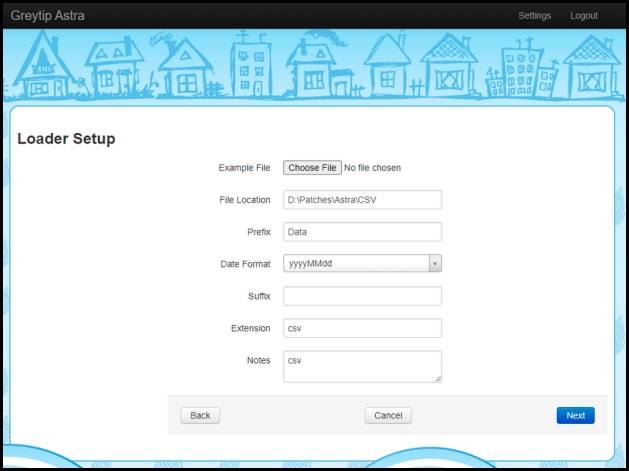Click inside the Notes text area
The image size is (629, 471).
(362, 367)
